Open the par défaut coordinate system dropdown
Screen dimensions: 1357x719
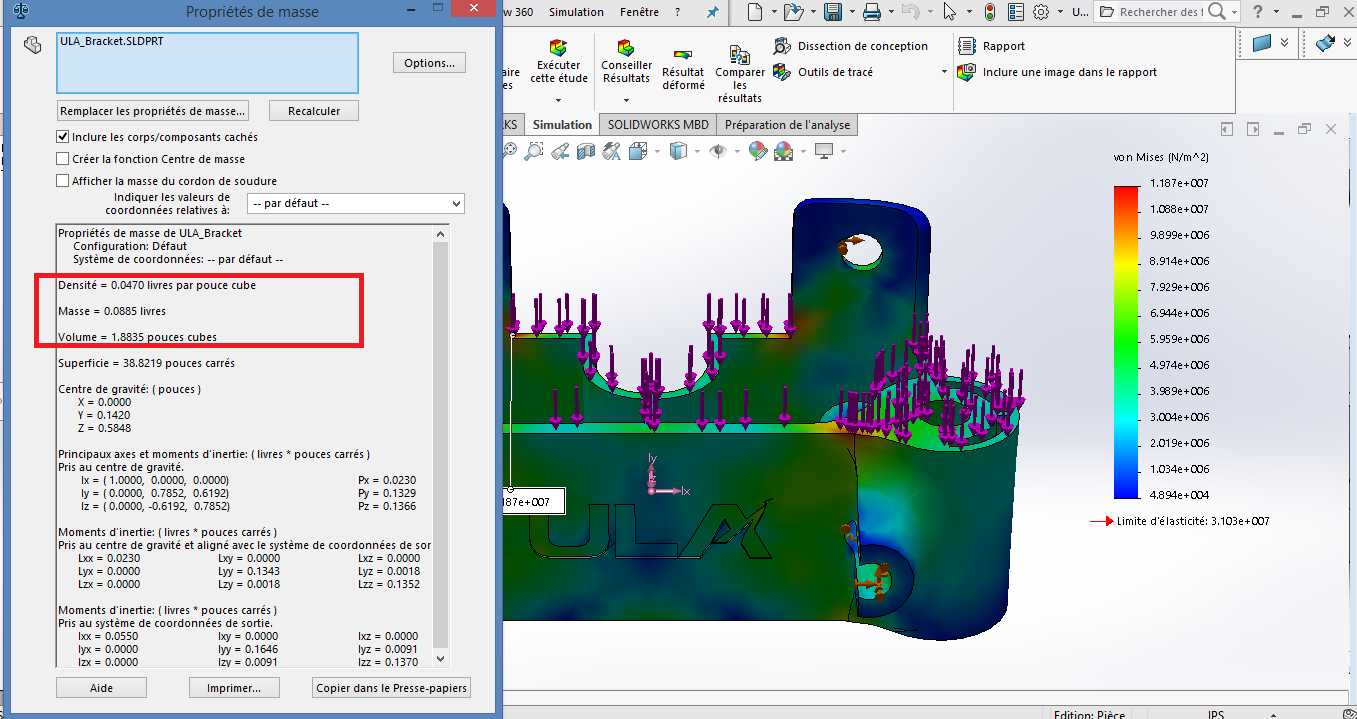coord(356,203)
